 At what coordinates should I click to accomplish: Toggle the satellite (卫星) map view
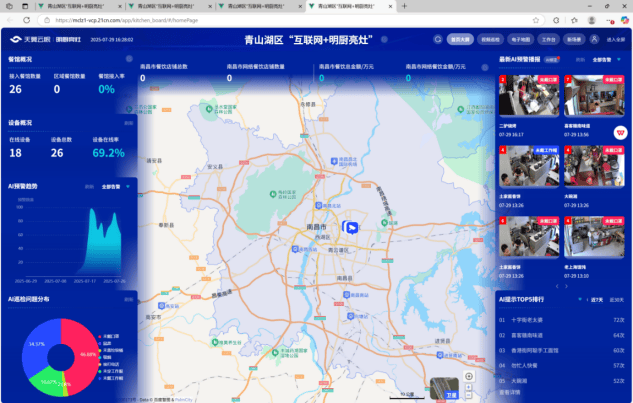[451, 393]
